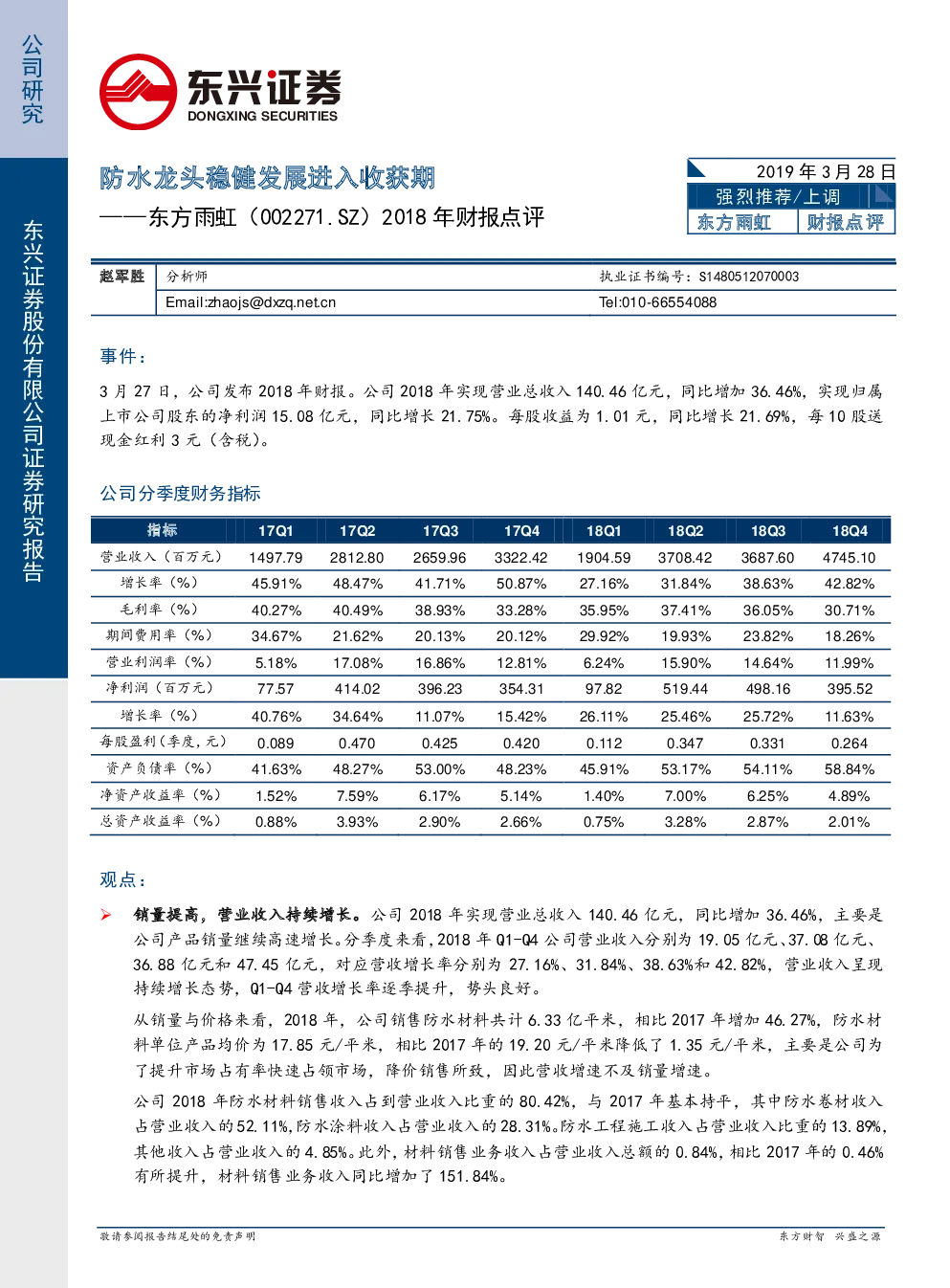Viewport: 950px width, 1288px height.
Task: Click the 公司研究 sidebar tab
Action: click(x=33, y=79)
